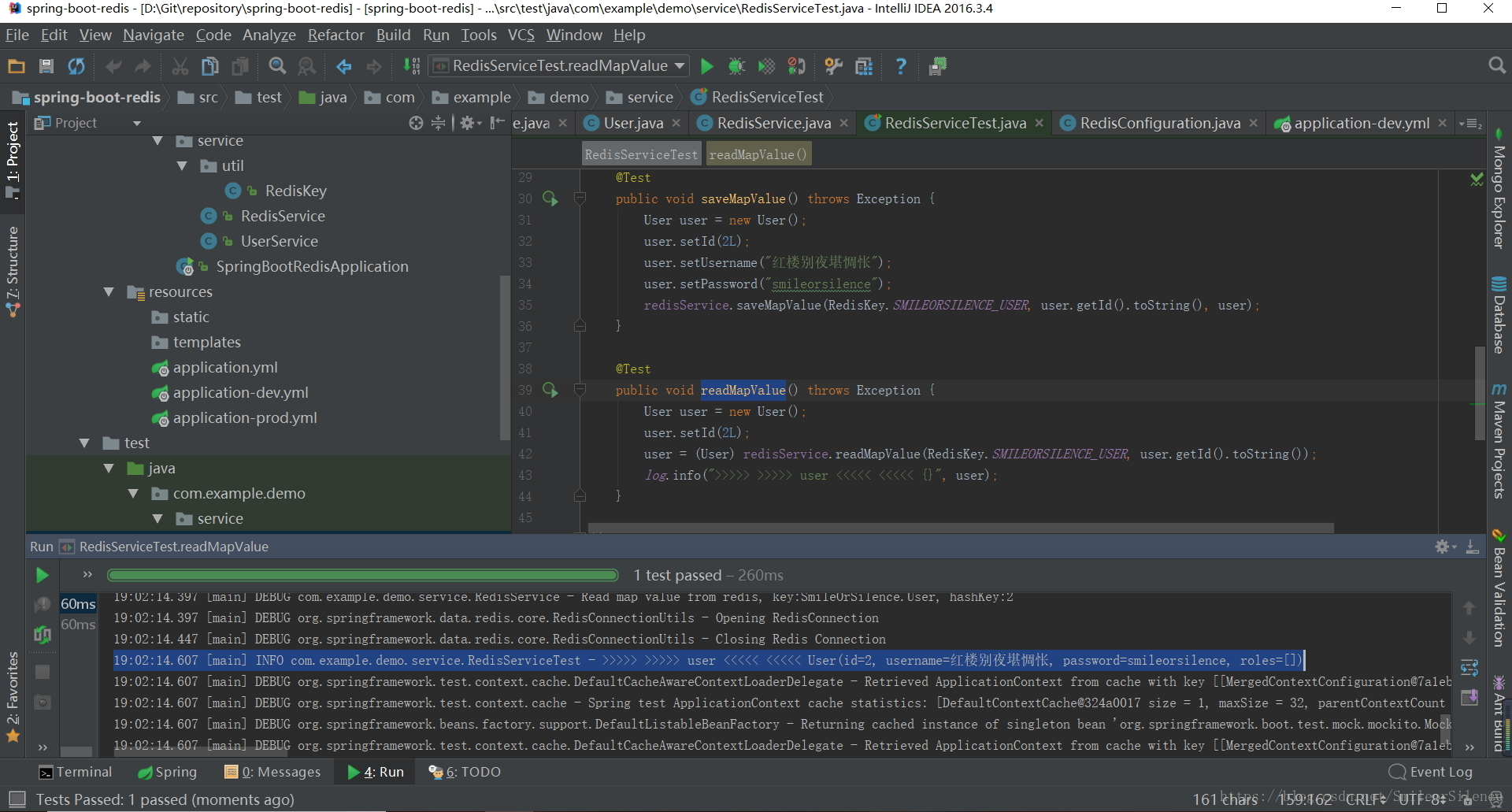Click the green test progress bar
This screenshot has width=1512, height=812.
(363, 576)
